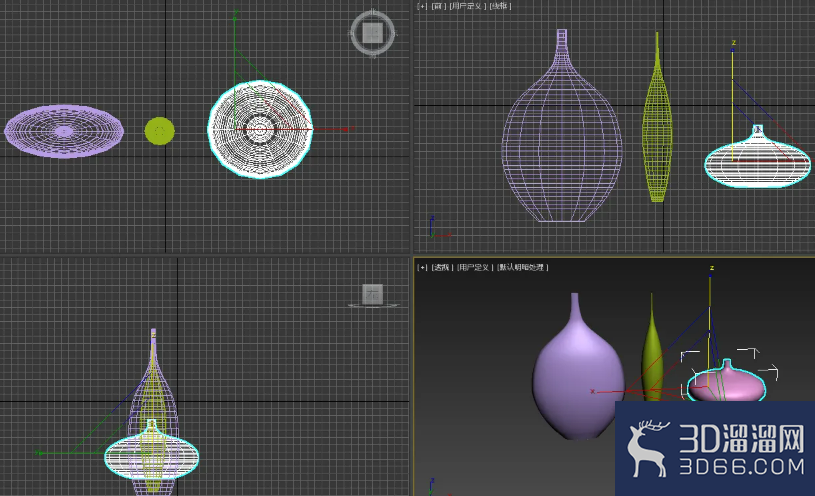This screenshot has height=496, width=815.
Task: Open the [+] menu in the perspective viewport
Action: click(422, 267)
